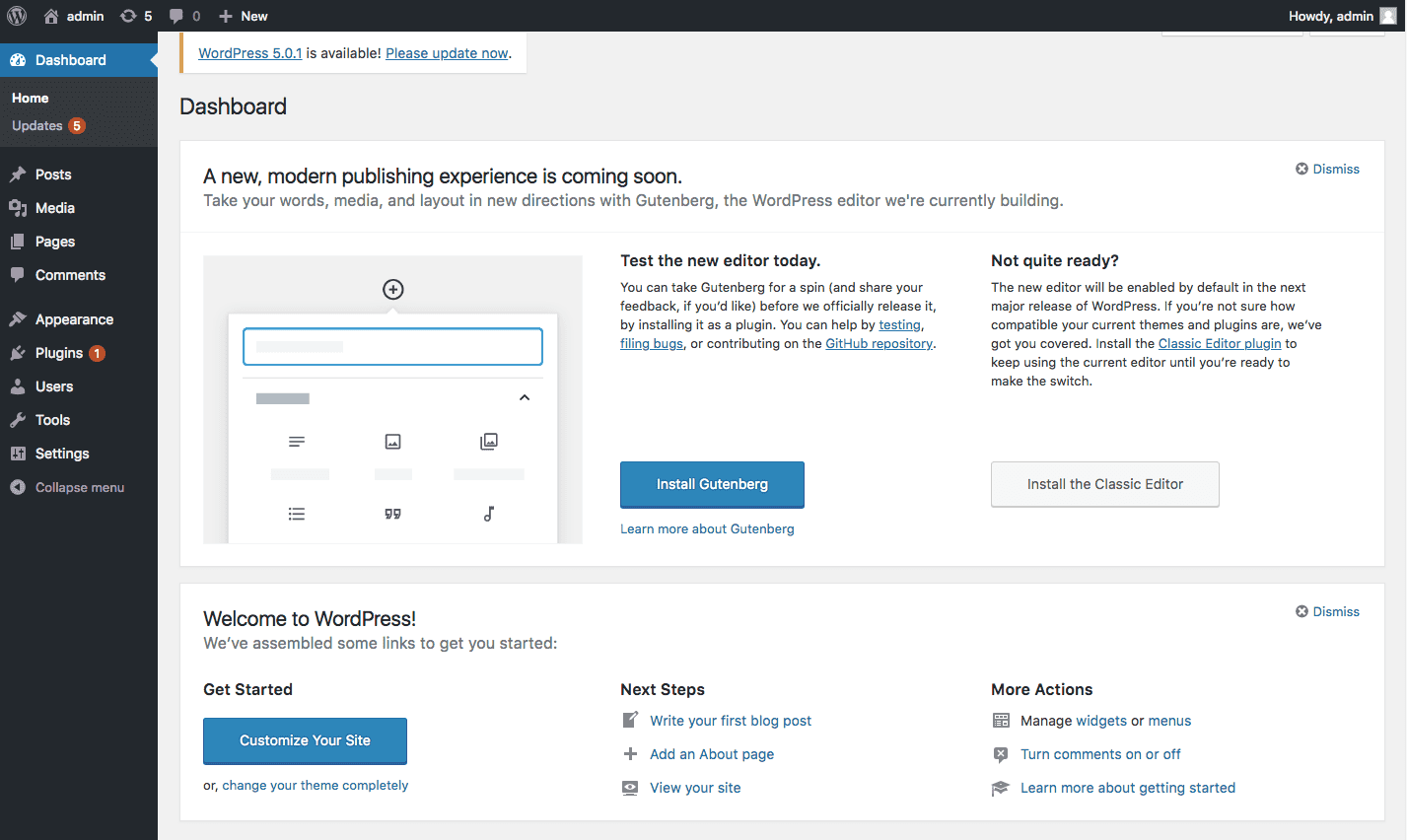The height and width of the screenshot is (840, 1407).
Task: Click the audio note icon in the editor preview
Action: tap(488, 514)
